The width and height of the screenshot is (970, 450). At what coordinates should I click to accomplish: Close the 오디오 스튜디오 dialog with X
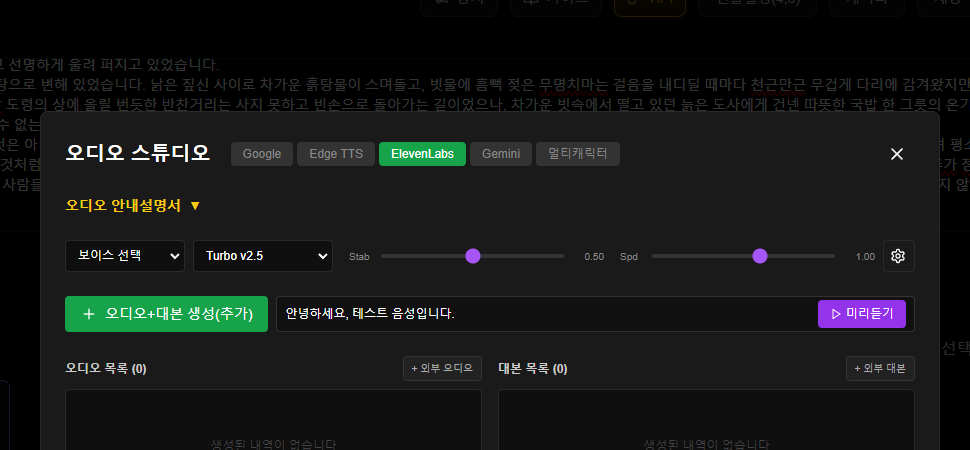pos(896,154)
